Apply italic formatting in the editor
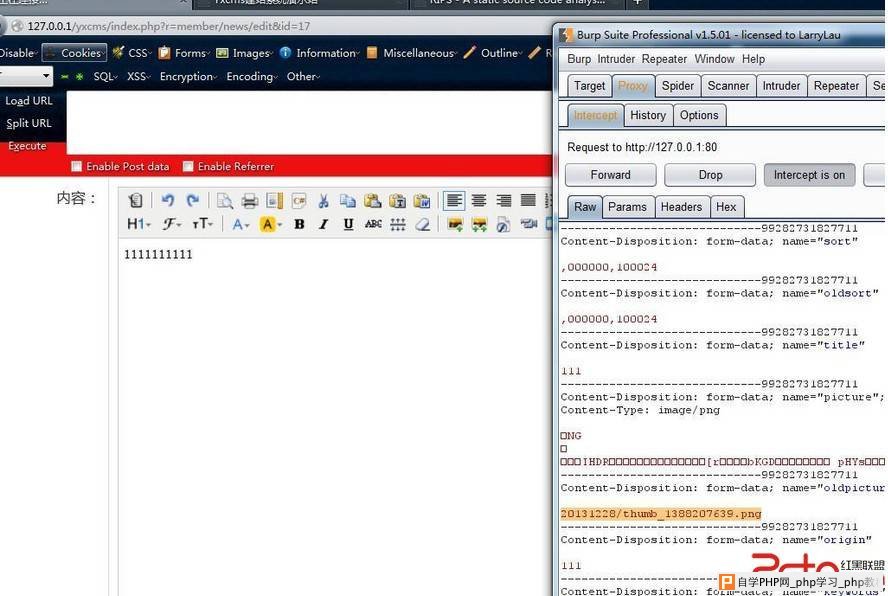The height and width of the screenshot is (596, 888). point(323,224)
